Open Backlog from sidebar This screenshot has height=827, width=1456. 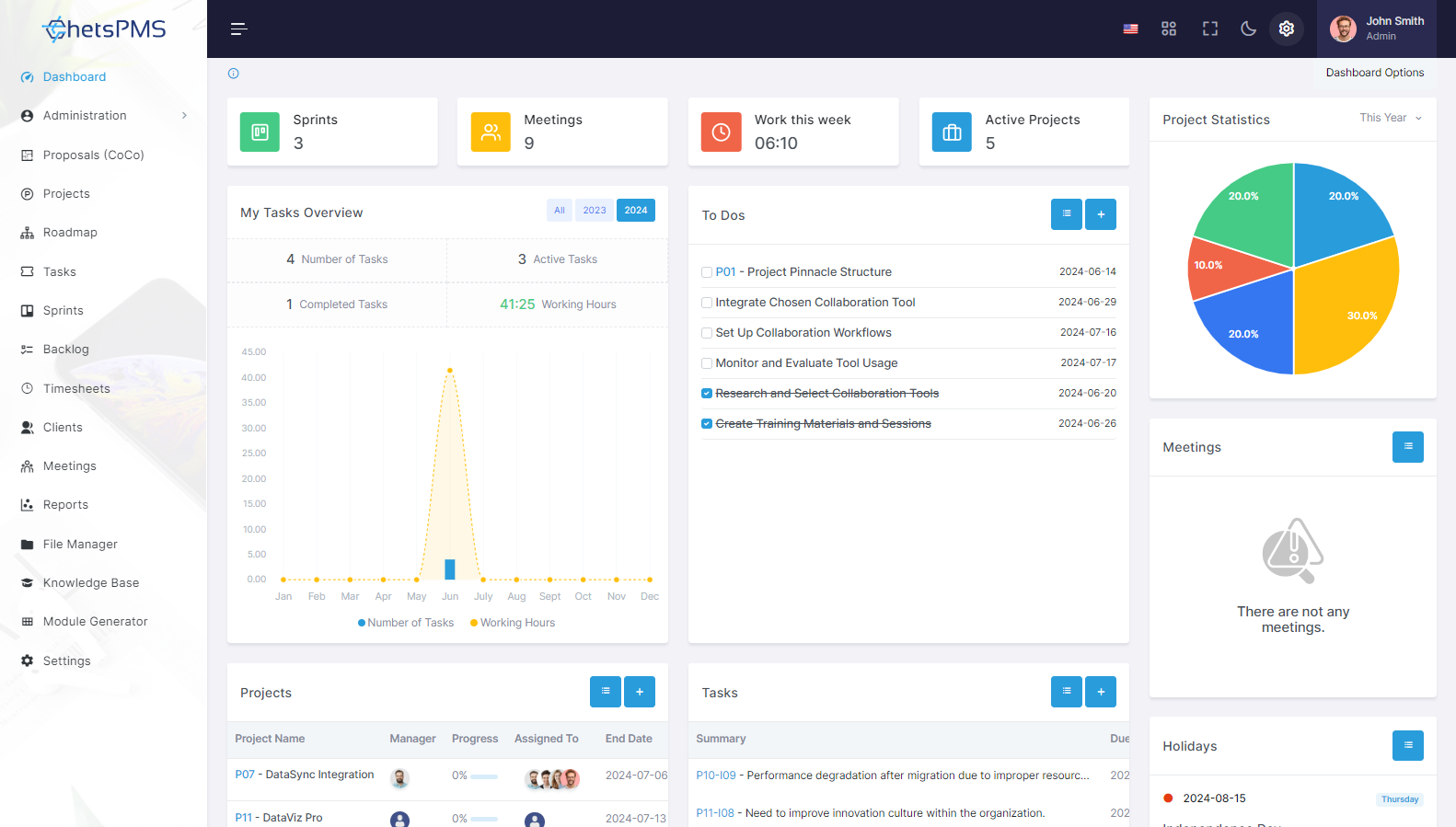(66, 350)
